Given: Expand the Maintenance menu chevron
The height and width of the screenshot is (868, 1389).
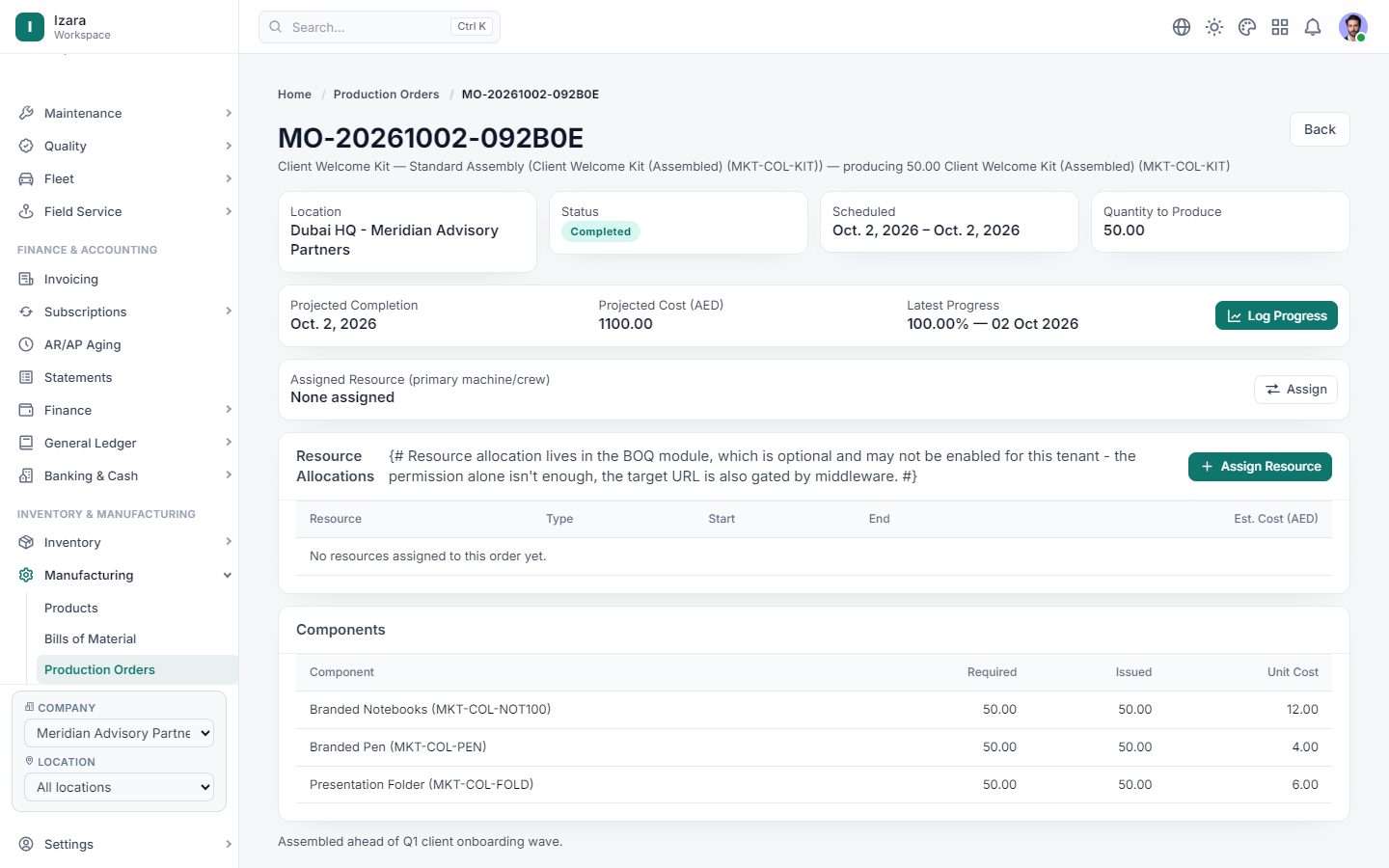Looking at the screenshot, I should 229,113.
